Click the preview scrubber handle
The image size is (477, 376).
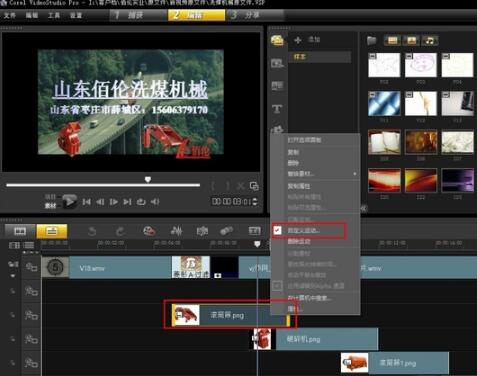click(x=148, y=180)
